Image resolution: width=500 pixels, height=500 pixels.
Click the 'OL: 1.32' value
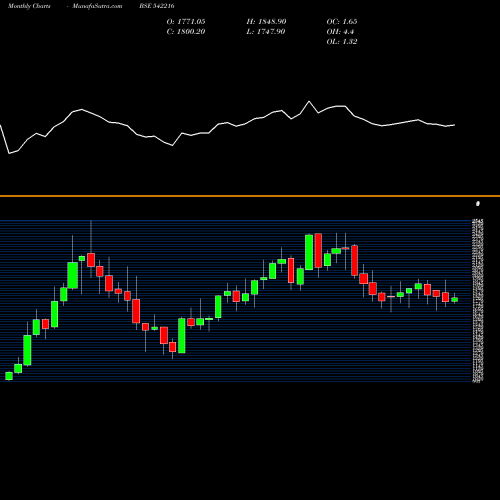tap(342, 42)
